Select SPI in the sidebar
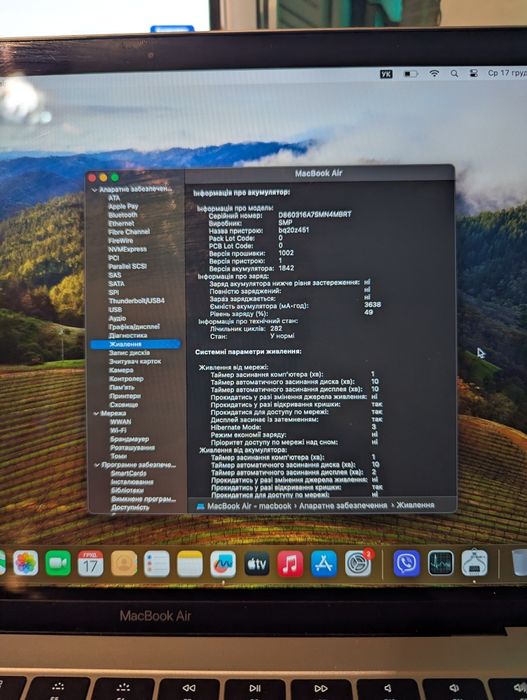527x700 pixels. [x=113, y=292]
